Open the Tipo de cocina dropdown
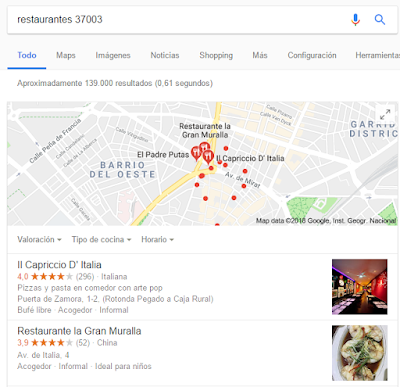400x387 pixels. click(x=101, y=239)
